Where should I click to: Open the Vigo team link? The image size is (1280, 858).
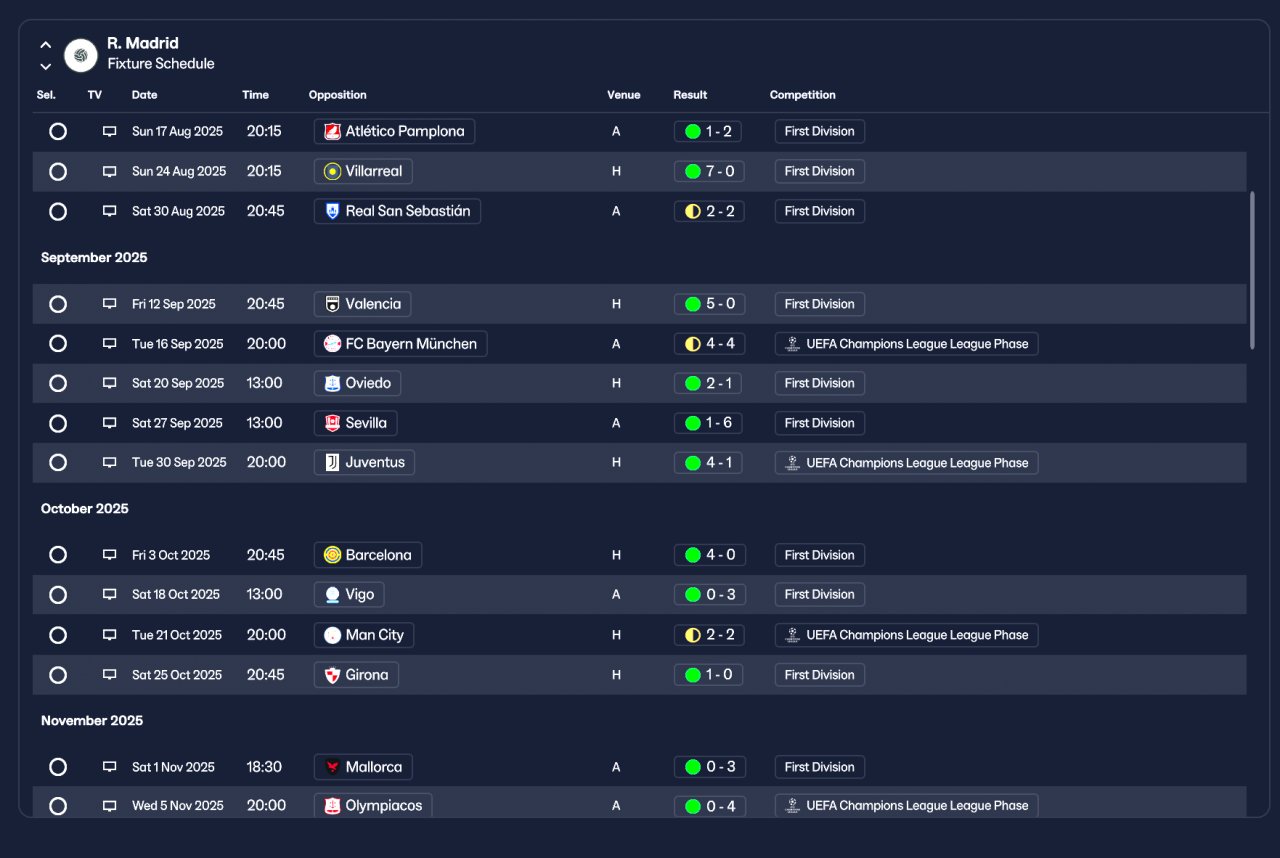click(349, 595)
